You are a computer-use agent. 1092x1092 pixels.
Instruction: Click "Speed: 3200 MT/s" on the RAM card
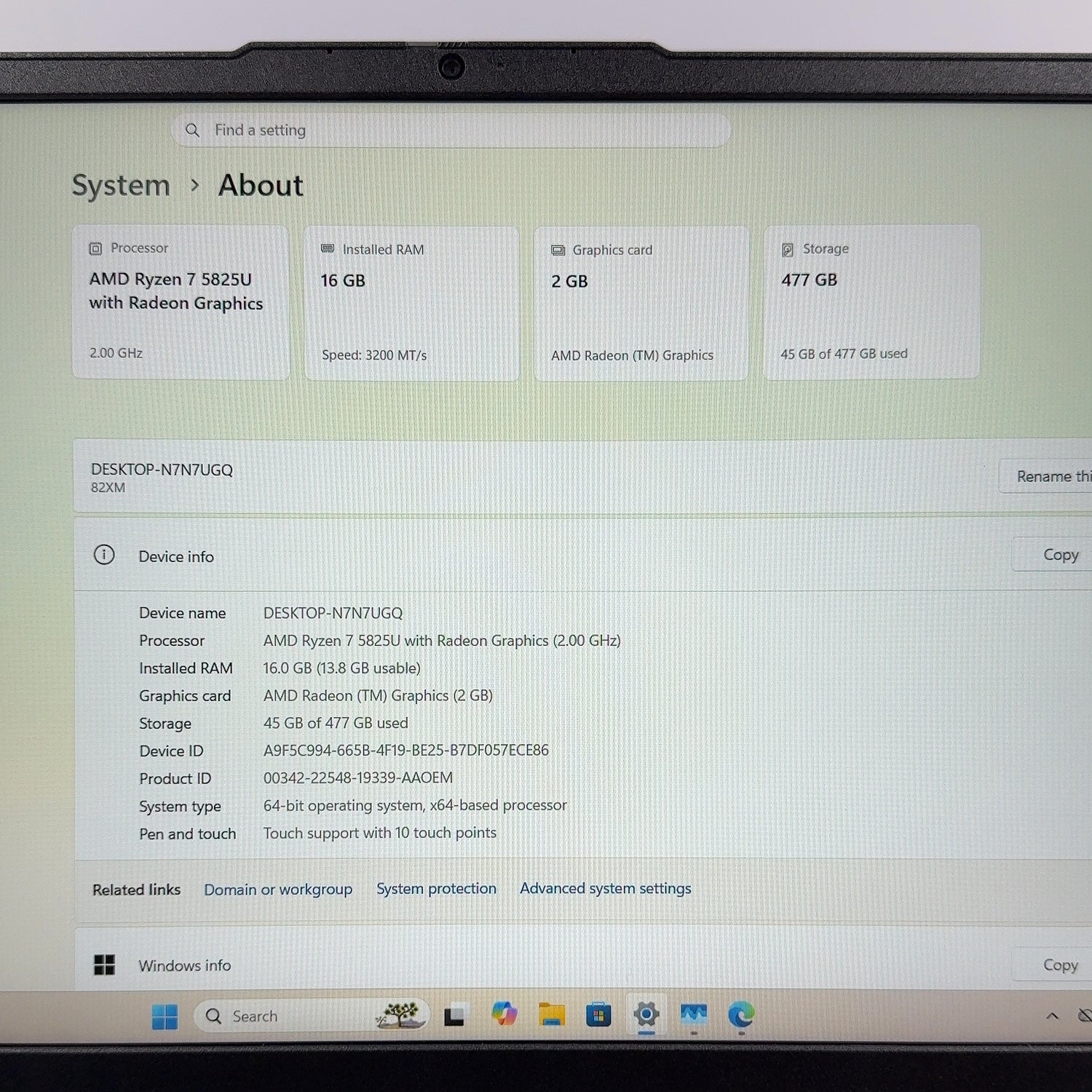[374, 355]
